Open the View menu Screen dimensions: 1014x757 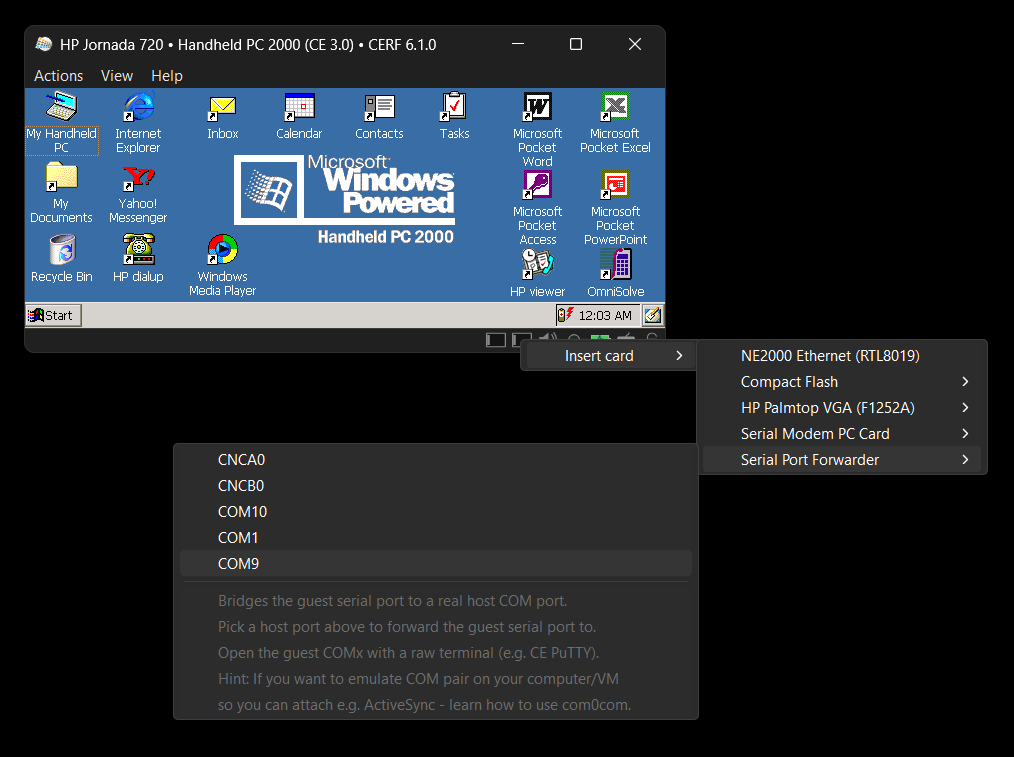[116, 76]
